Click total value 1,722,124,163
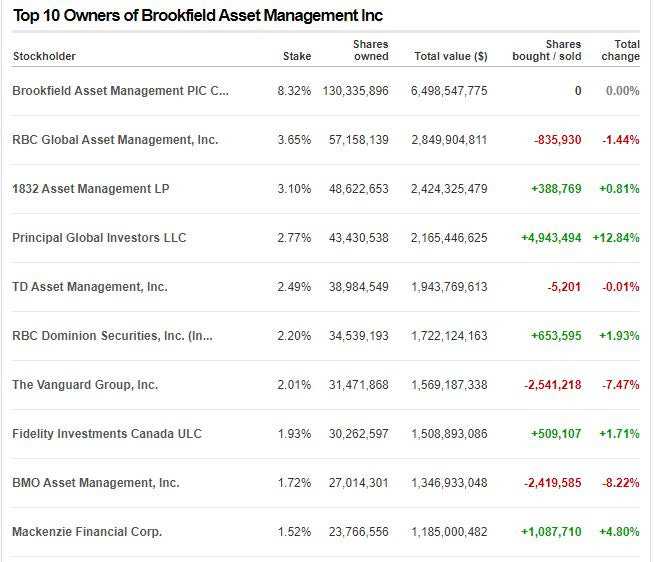This screenshot has height=562, width=654. pos(449,336)
